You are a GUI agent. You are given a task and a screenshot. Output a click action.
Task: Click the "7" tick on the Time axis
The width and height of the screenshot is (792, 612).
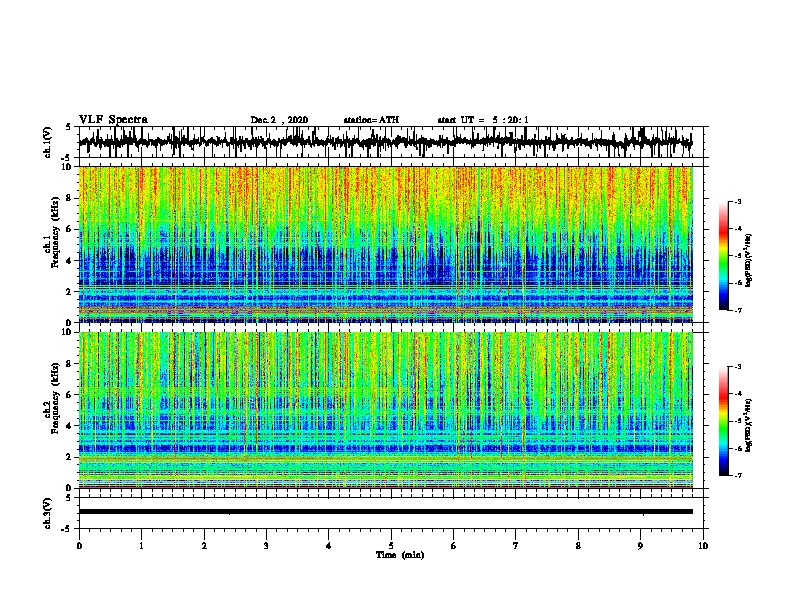[x=516, y=546]
